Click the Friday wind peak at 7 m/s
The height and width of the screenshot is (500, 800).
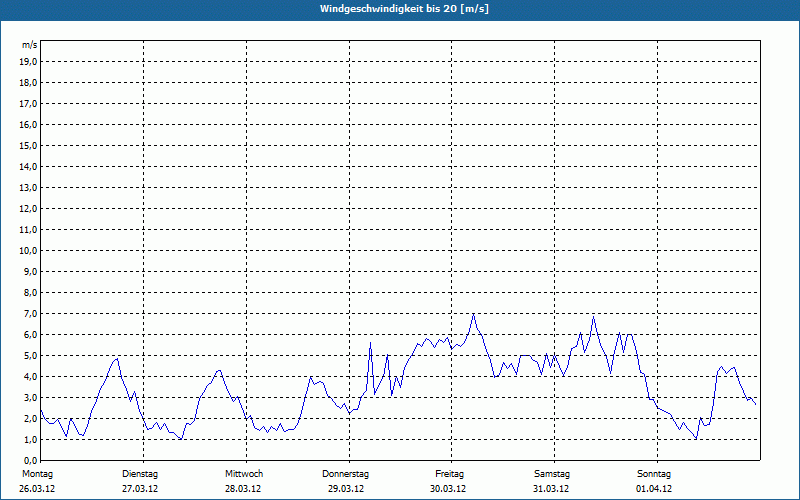click(473, 314)
